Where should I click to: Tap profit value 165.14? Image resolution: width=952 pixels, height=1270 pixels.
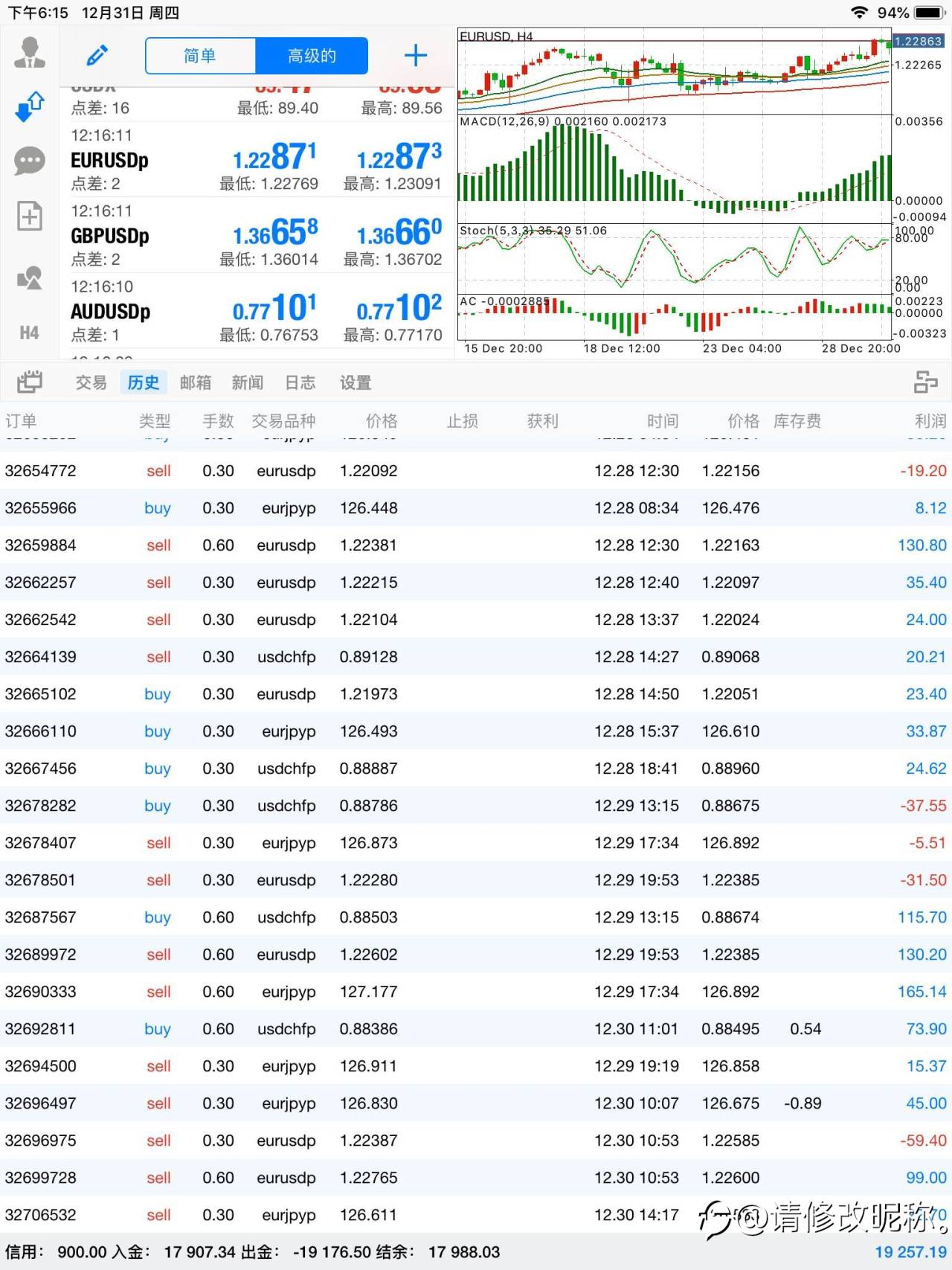(x=922, y=992)
